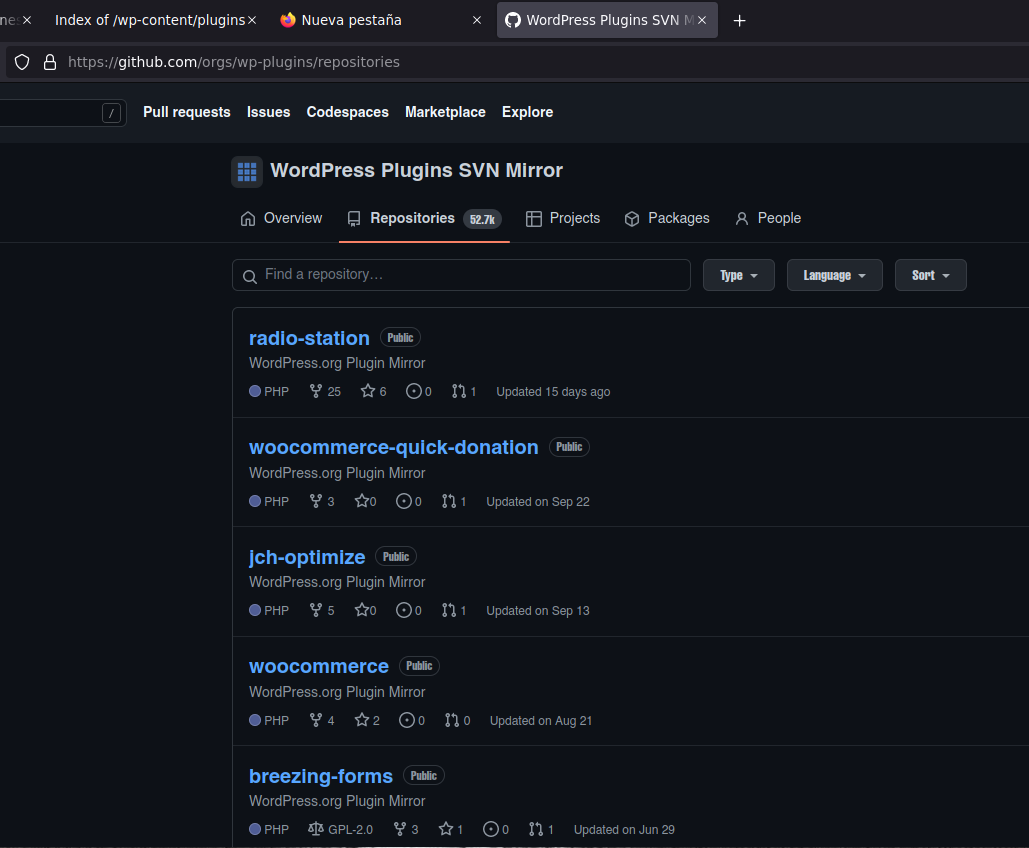Screen dimensions: 1029x848
Task: Click the fork count icon for radio-station
Action: tap(316, 392)
